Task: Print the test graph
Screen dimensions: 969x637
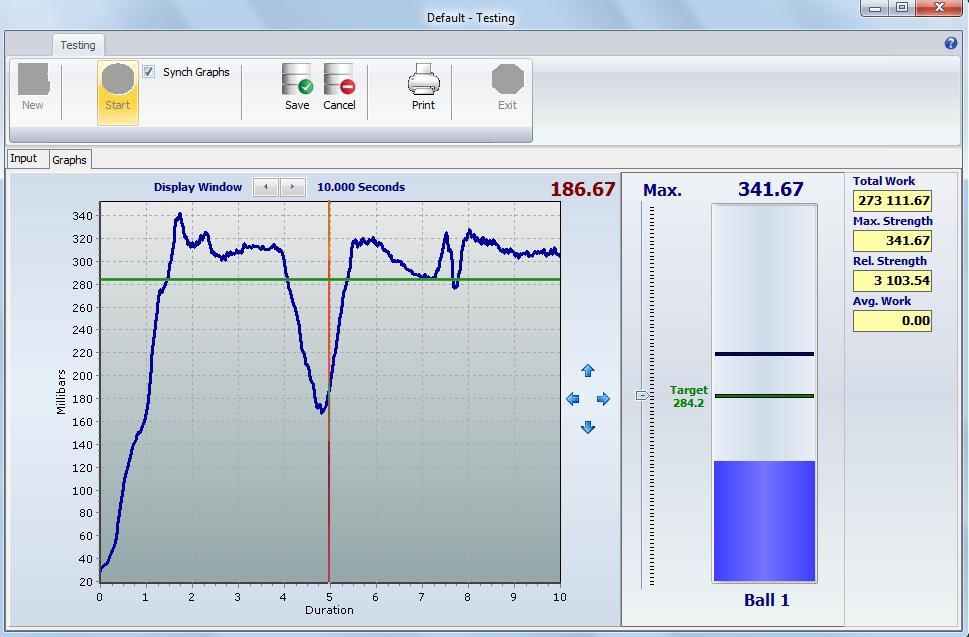Action: tap(423, 81)
